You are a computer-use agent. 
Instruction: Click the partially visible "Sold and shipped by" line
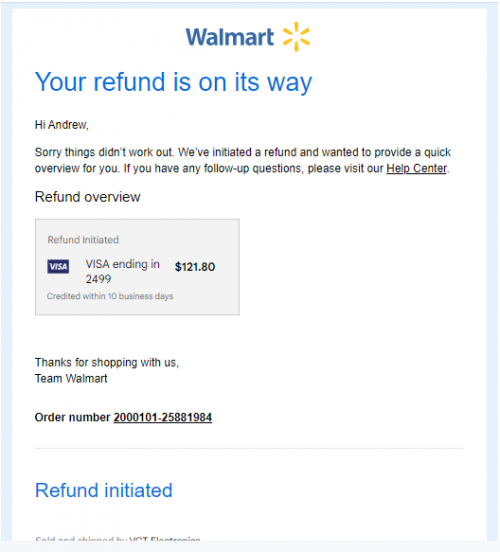118,539
